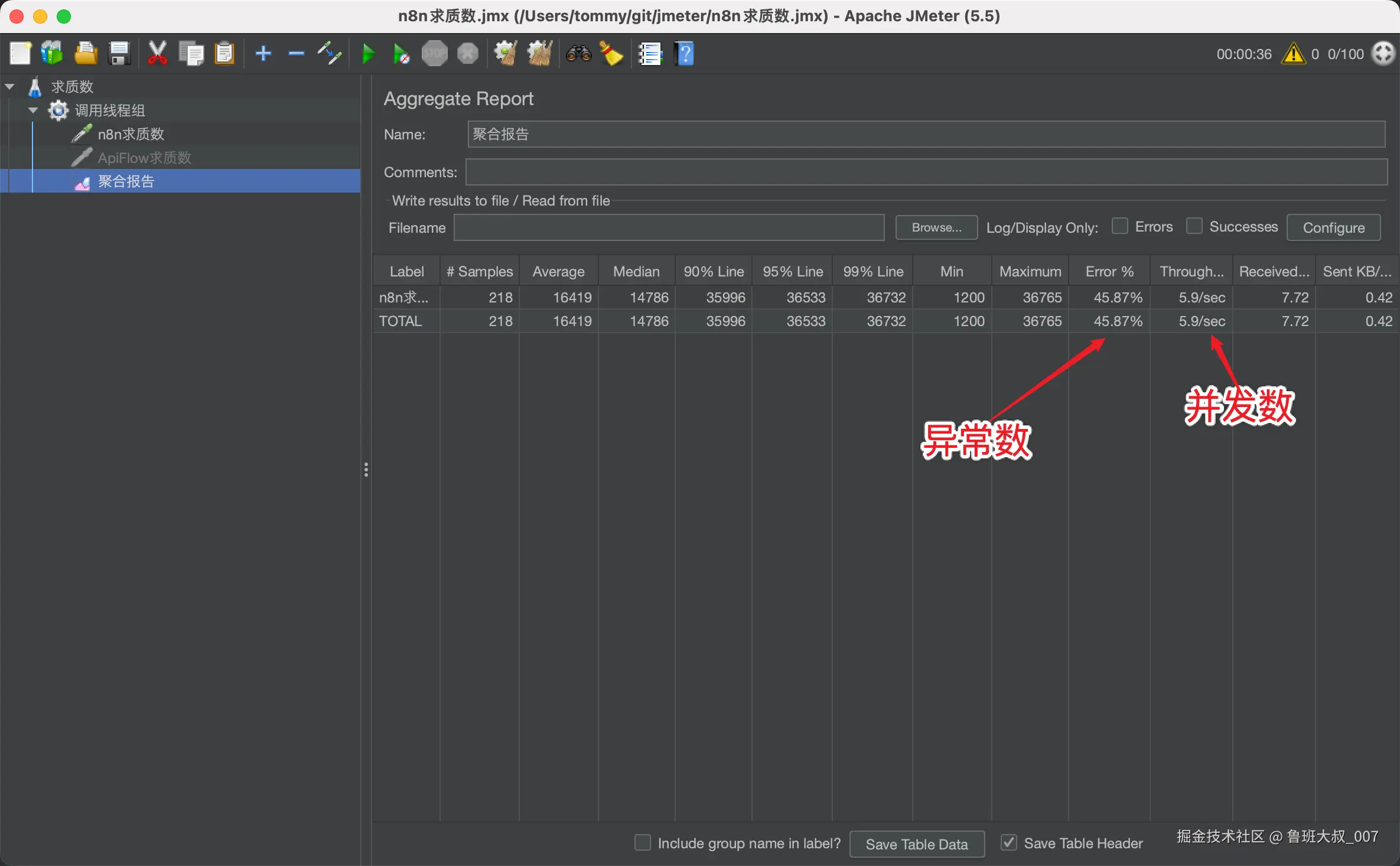Image resolution: width=1400 pixels, height=866 pixels.
Task: Uncheck Save Table Header checkbox
Action: (1009, 842)
